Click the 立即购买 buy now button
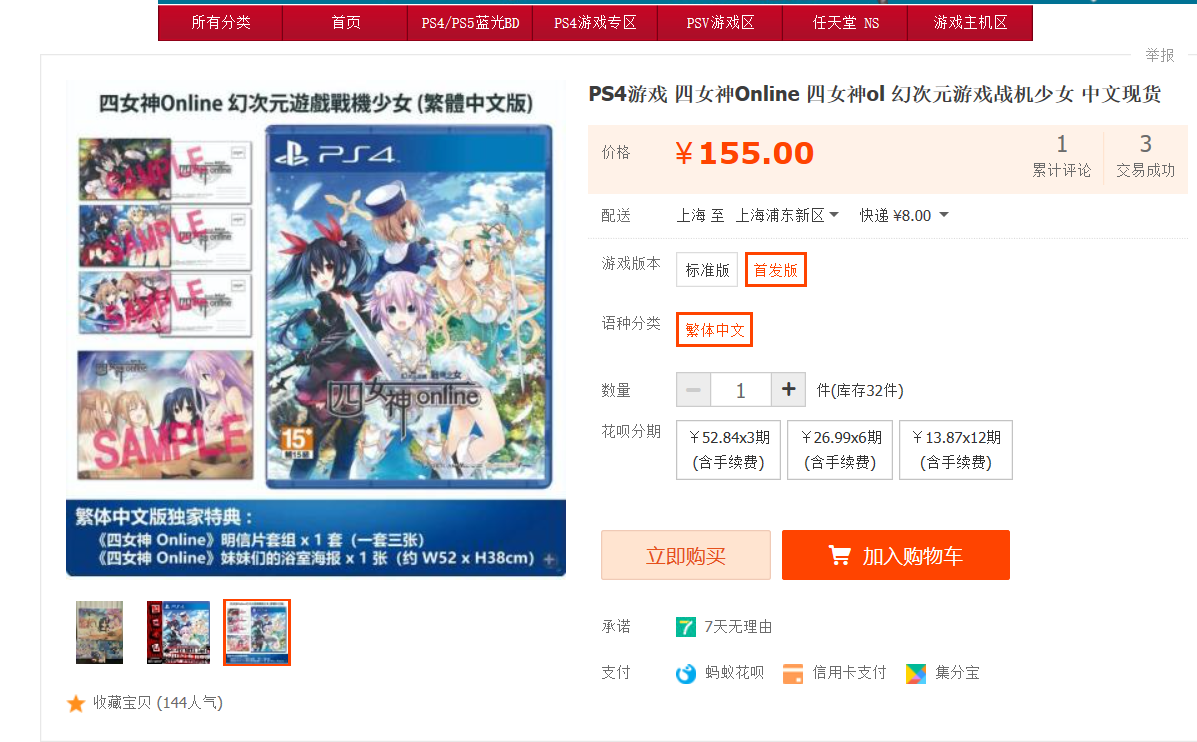Image resolution: width=1197 pixels, height=742 pixels. coord(686,555)
